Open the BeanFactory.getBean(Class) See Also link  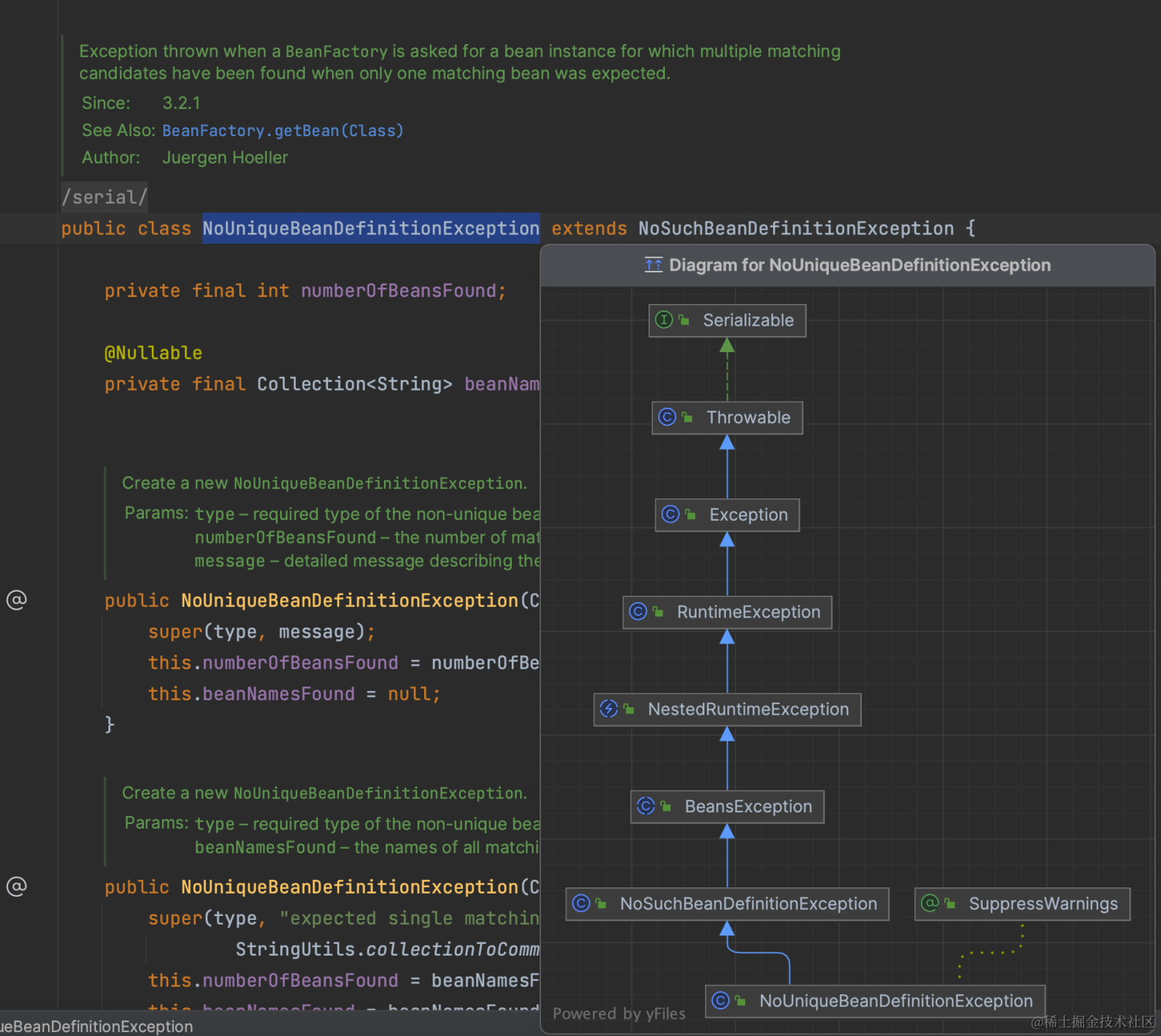(283, 131)
